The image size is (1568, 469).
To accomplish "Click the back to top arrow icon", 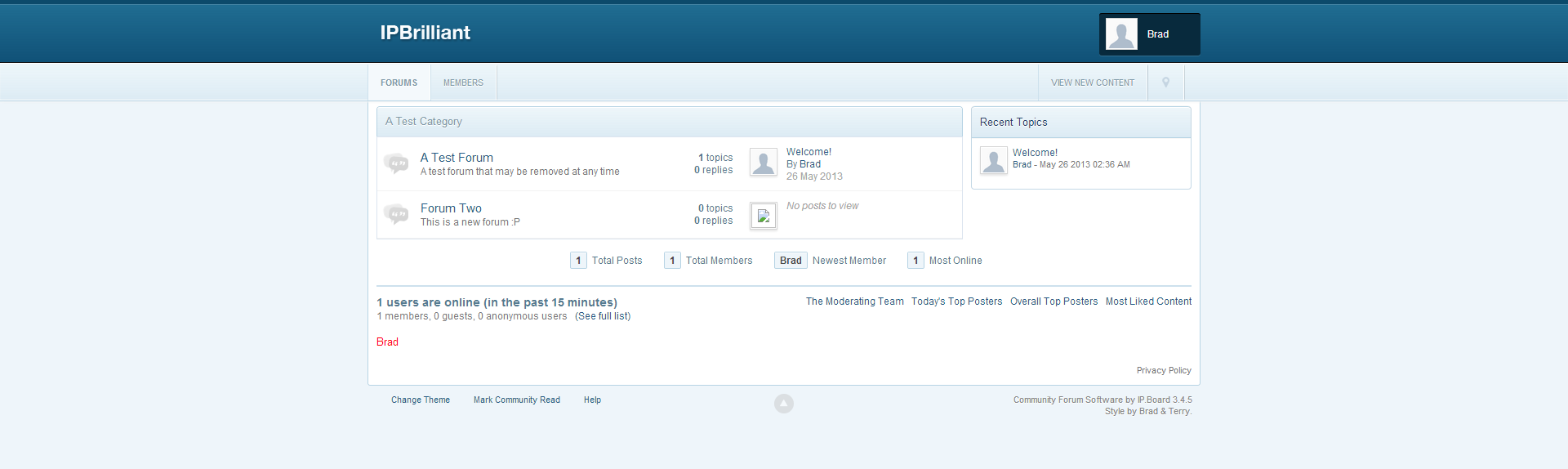I will (783, 404).
